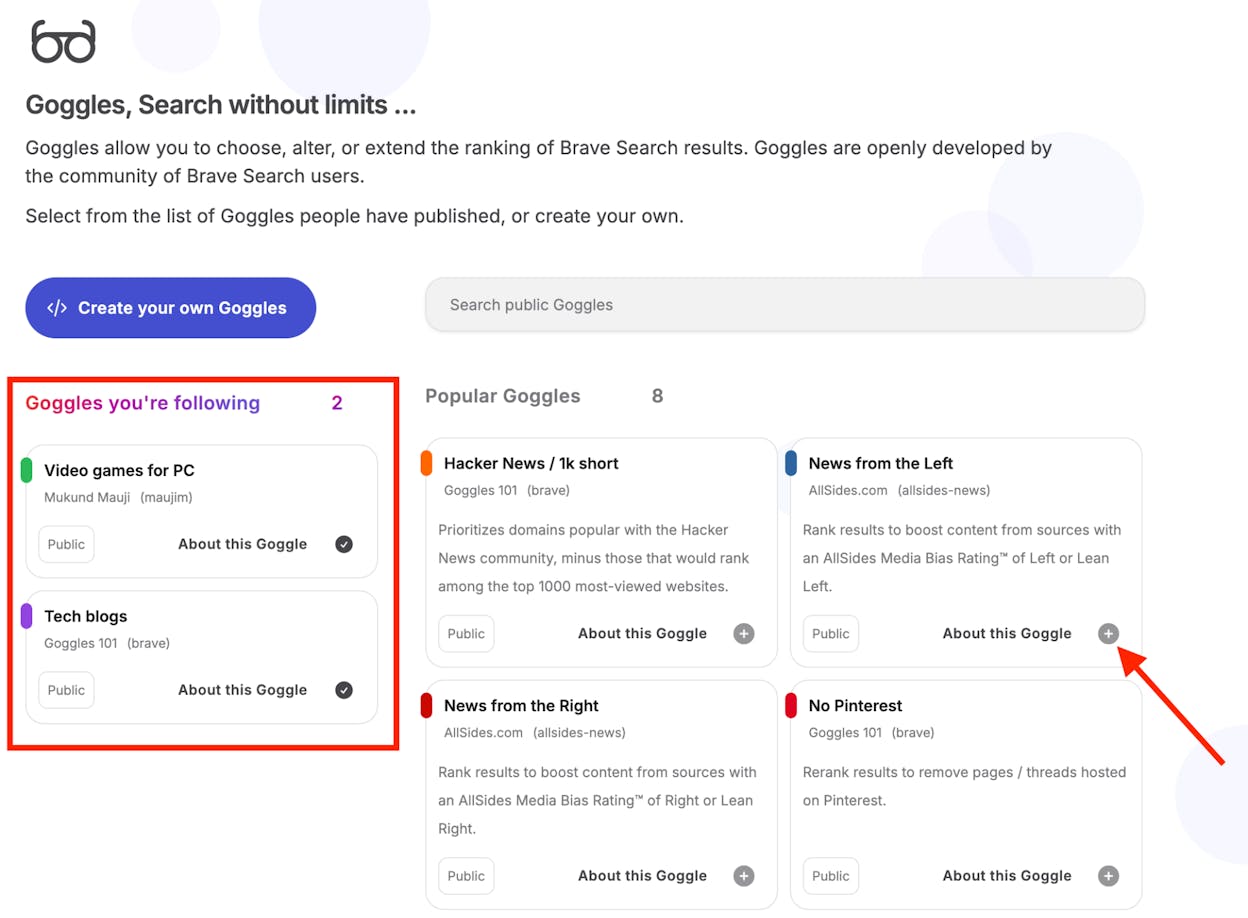Focus the Search public Goggles field
Image resolution: width=1248 pixels, height=918 pixels.
[x=785, y=305]
